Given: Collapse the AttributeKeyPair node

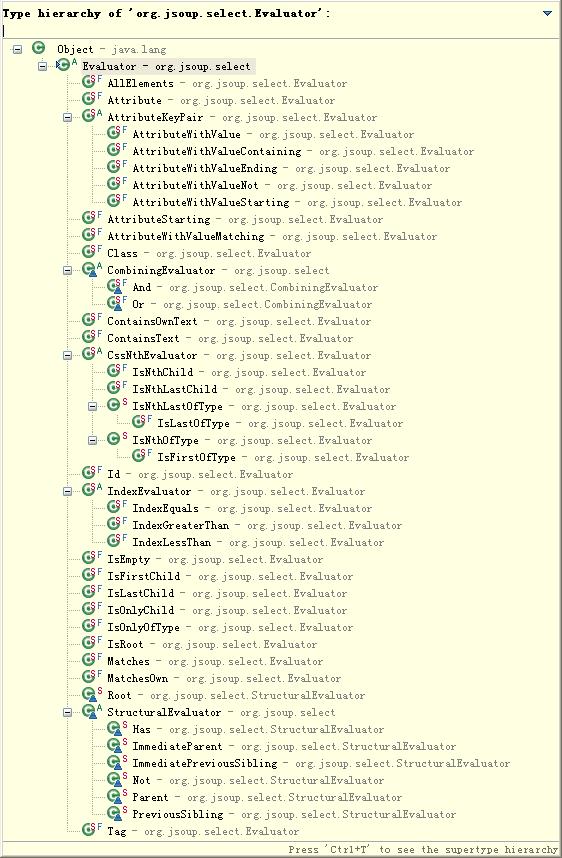Looking at the screenshot, I should (x=67, y=117).
